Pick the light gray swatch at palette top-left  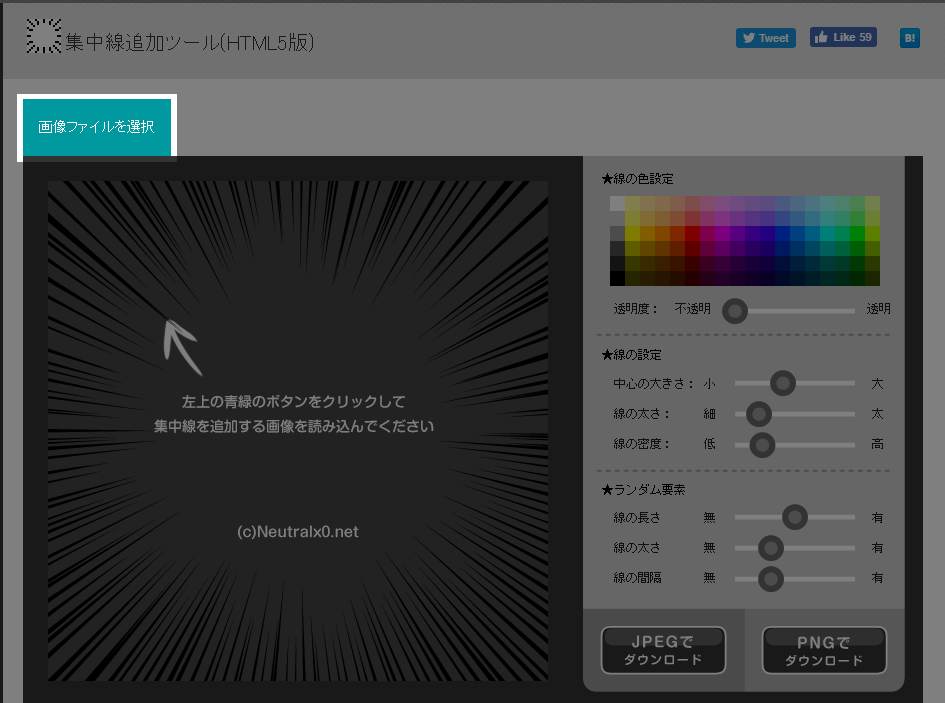(617, 203)
